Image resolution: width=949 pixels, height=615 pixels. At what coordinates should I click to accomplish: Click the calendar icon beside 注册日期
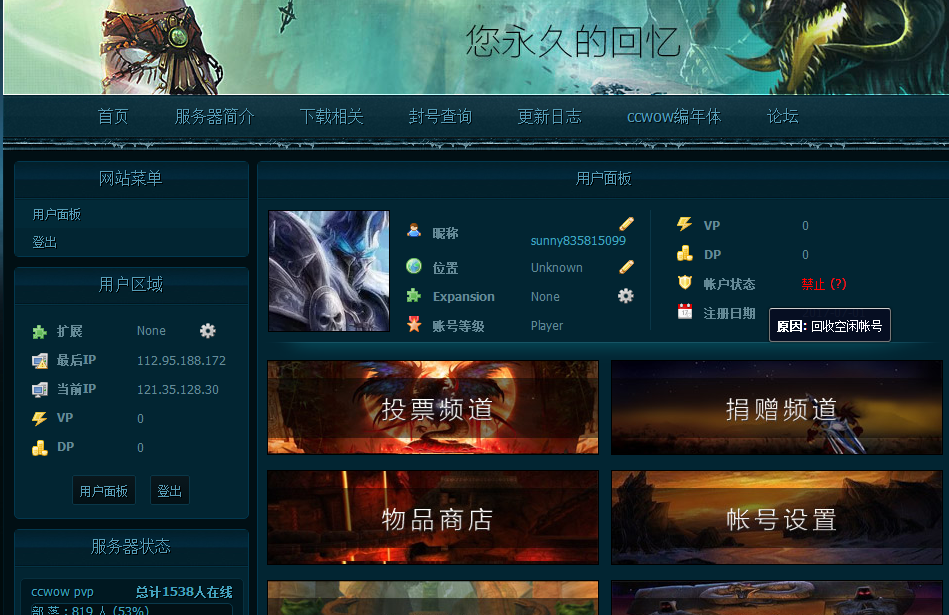tap(684, 312)
